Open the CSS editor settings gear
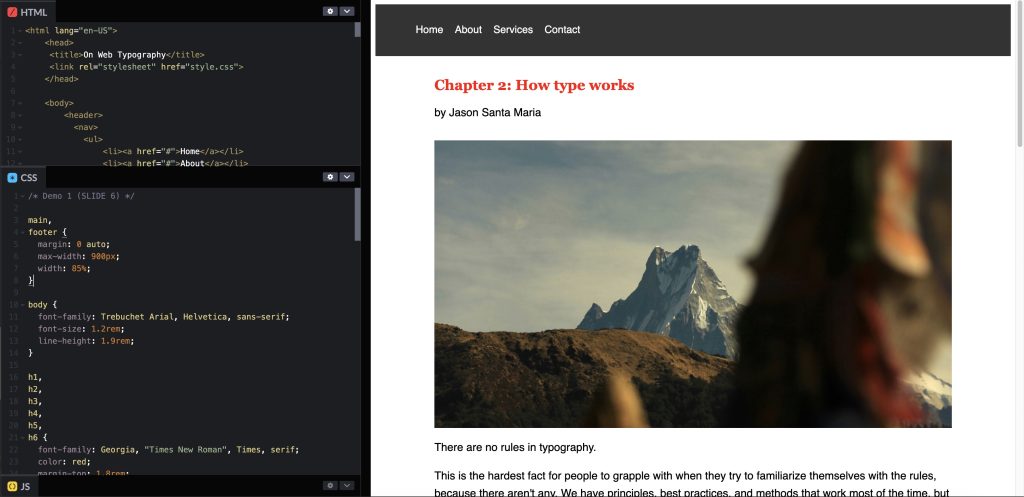1024x497 pixels. coord(330,177)
